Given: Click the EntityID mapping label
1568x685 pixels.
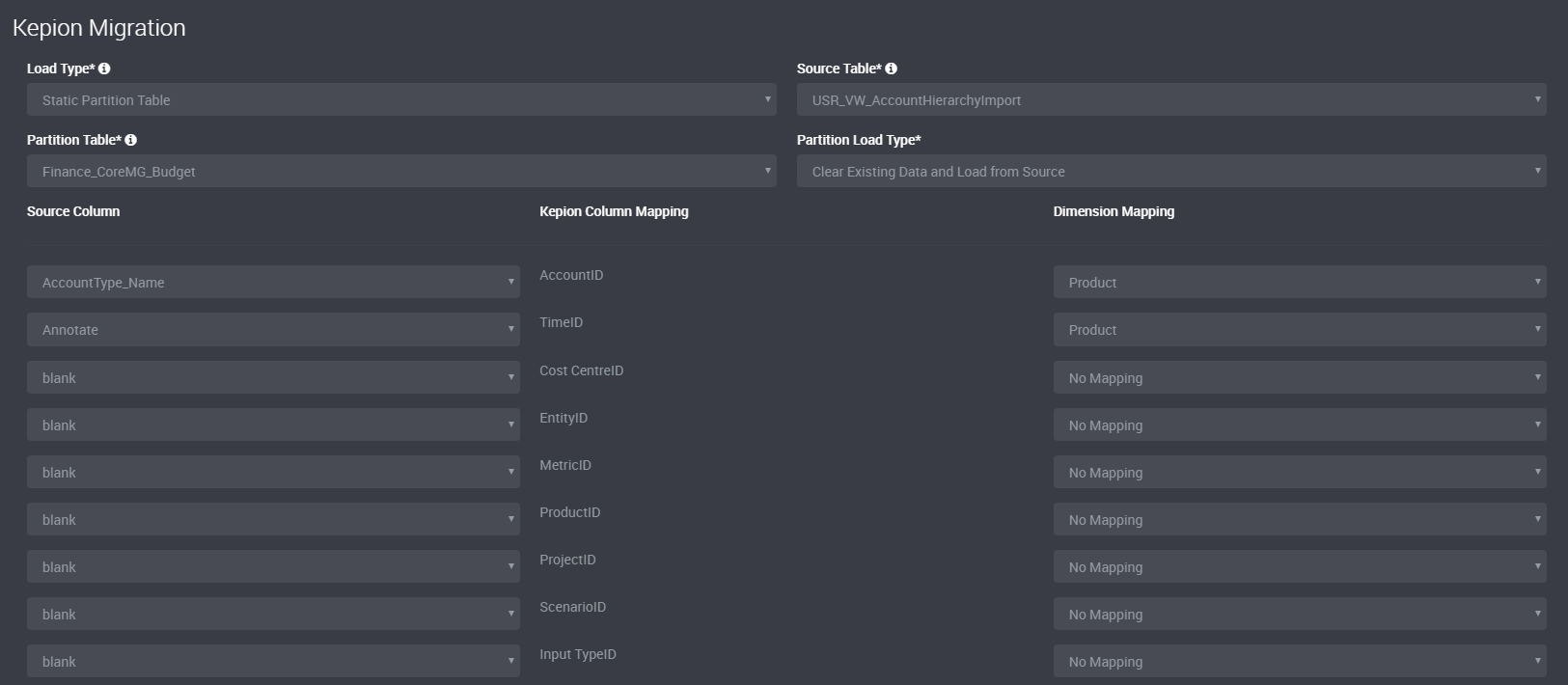Looking at the screenshot, I should pos(564,418).
